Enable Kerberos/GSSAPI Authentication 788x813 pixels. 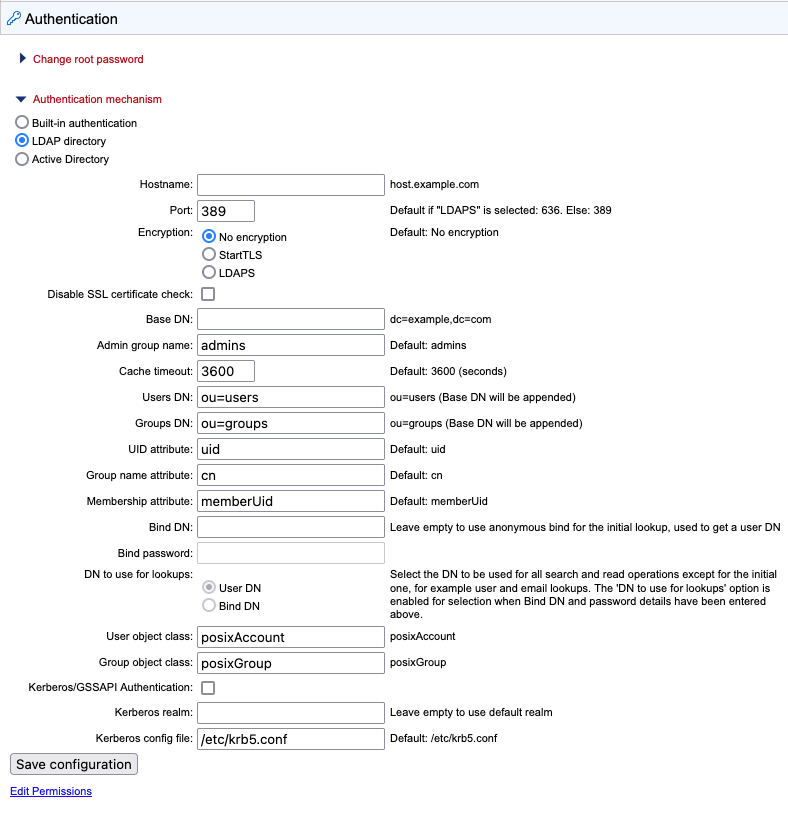(x=209, y=687)
